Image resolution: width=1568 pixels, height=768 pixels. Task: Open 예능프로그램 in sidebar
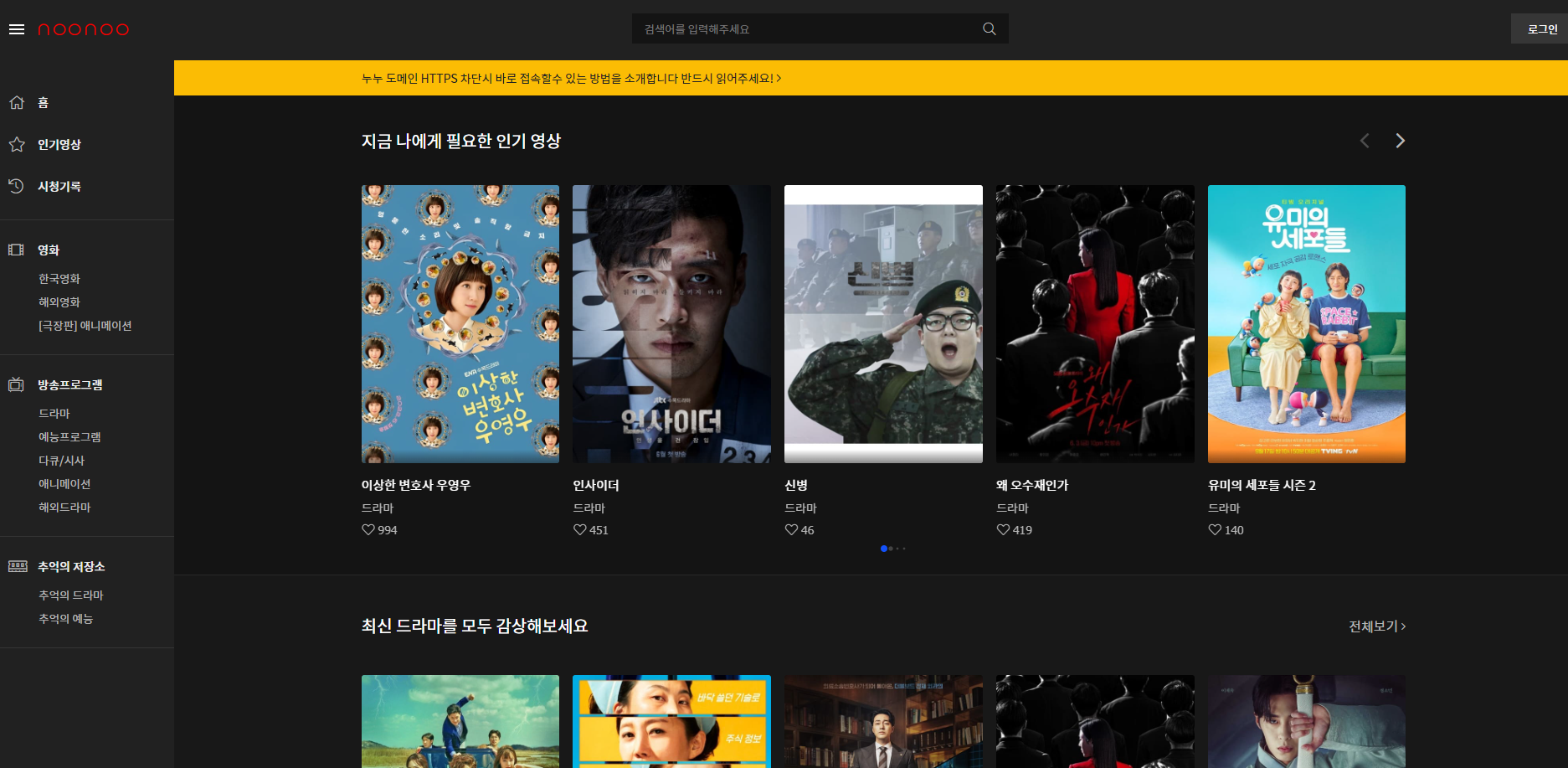(x=69, y=436)
